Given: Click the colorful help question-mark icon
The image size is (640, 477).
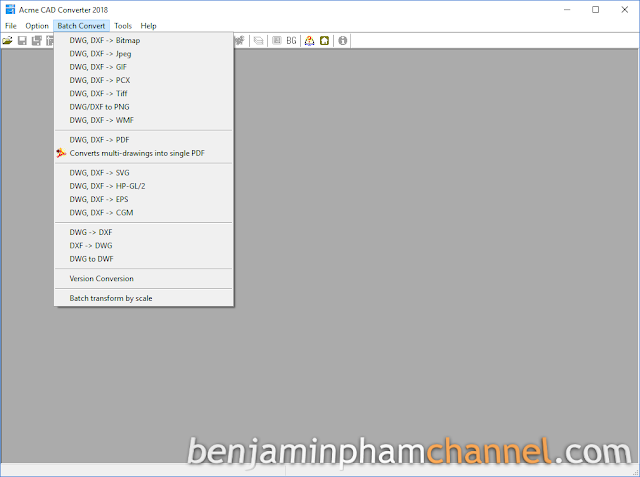Looking at the screenshot, I should pos(309,40).
